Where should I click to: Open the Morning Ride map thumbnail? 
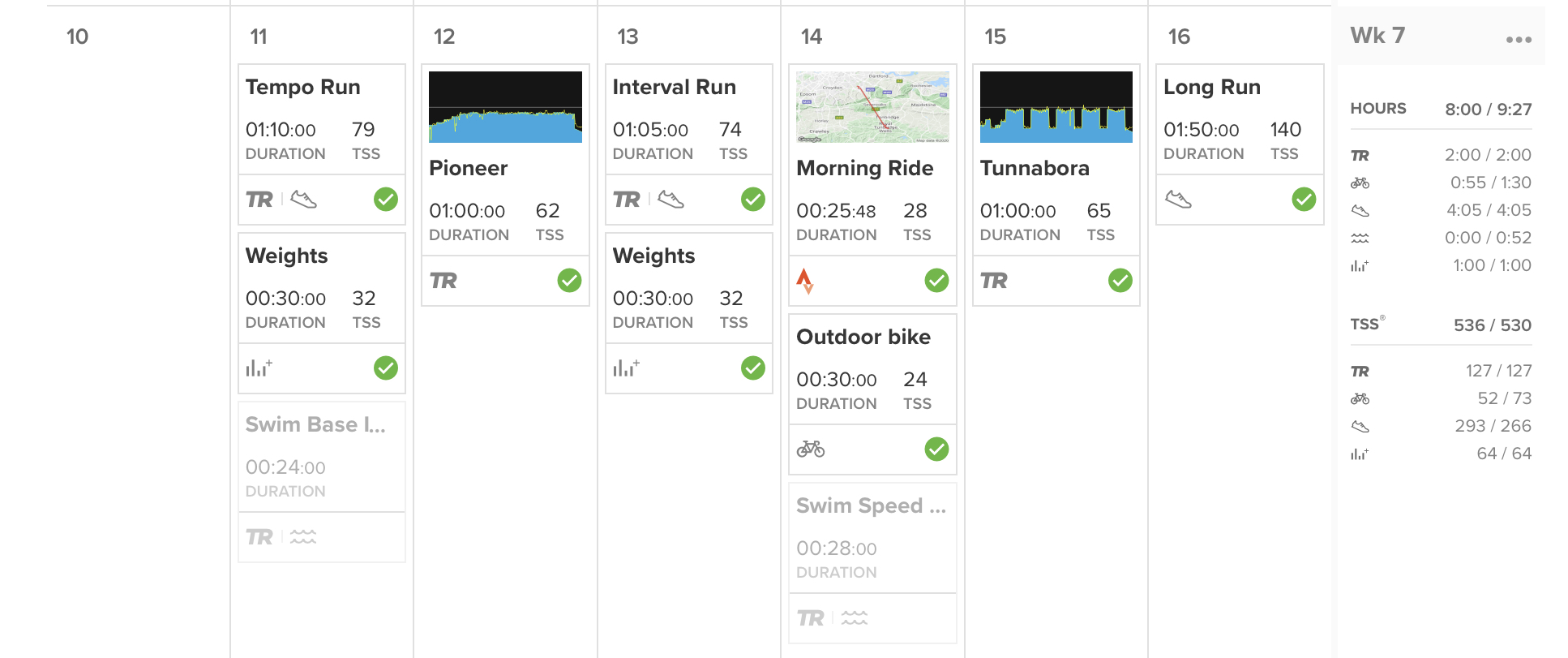(872, 107)
